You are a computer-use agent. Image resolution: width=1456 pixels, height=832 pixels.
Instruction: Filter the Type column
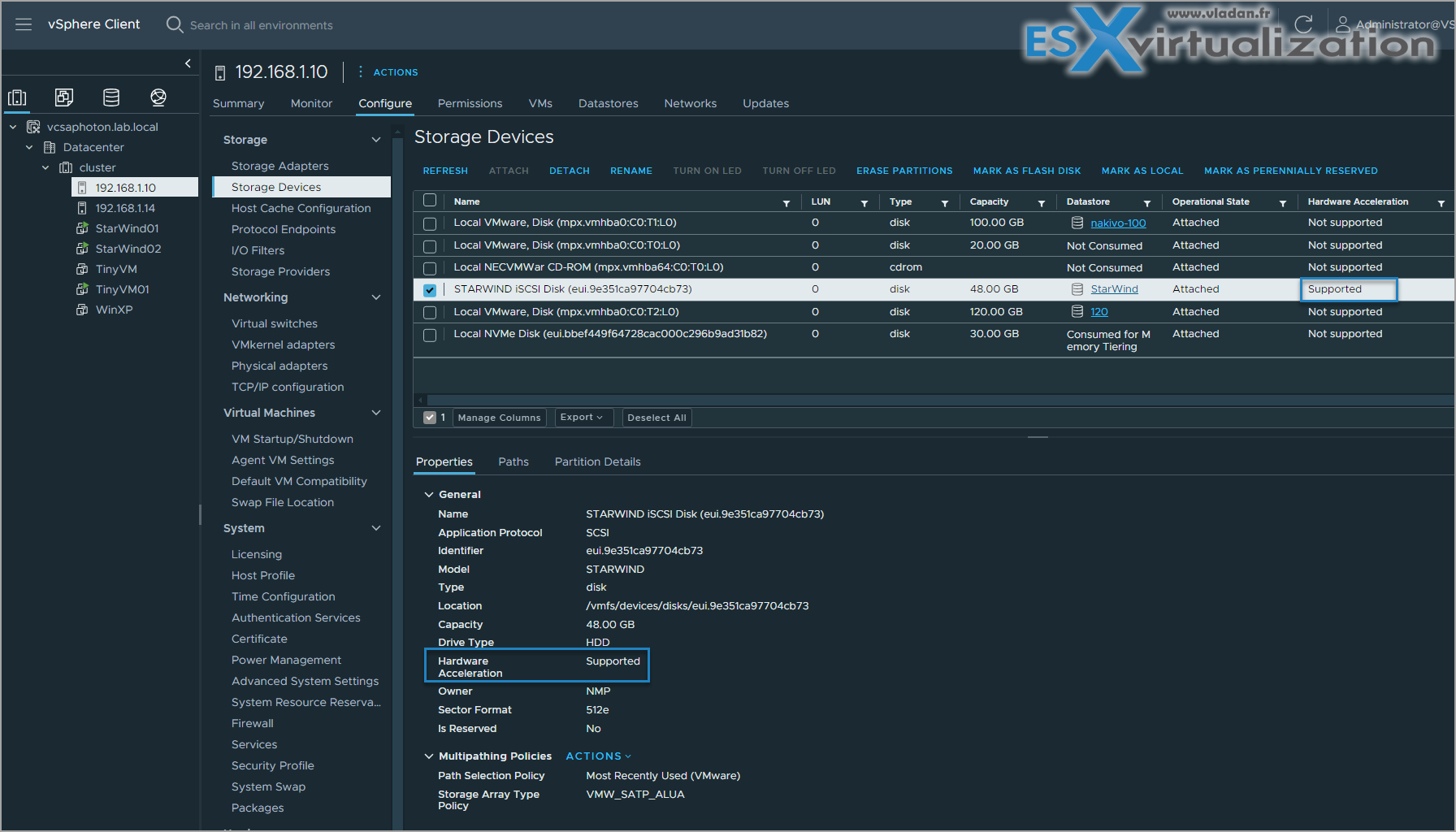(x=945, y=203)
